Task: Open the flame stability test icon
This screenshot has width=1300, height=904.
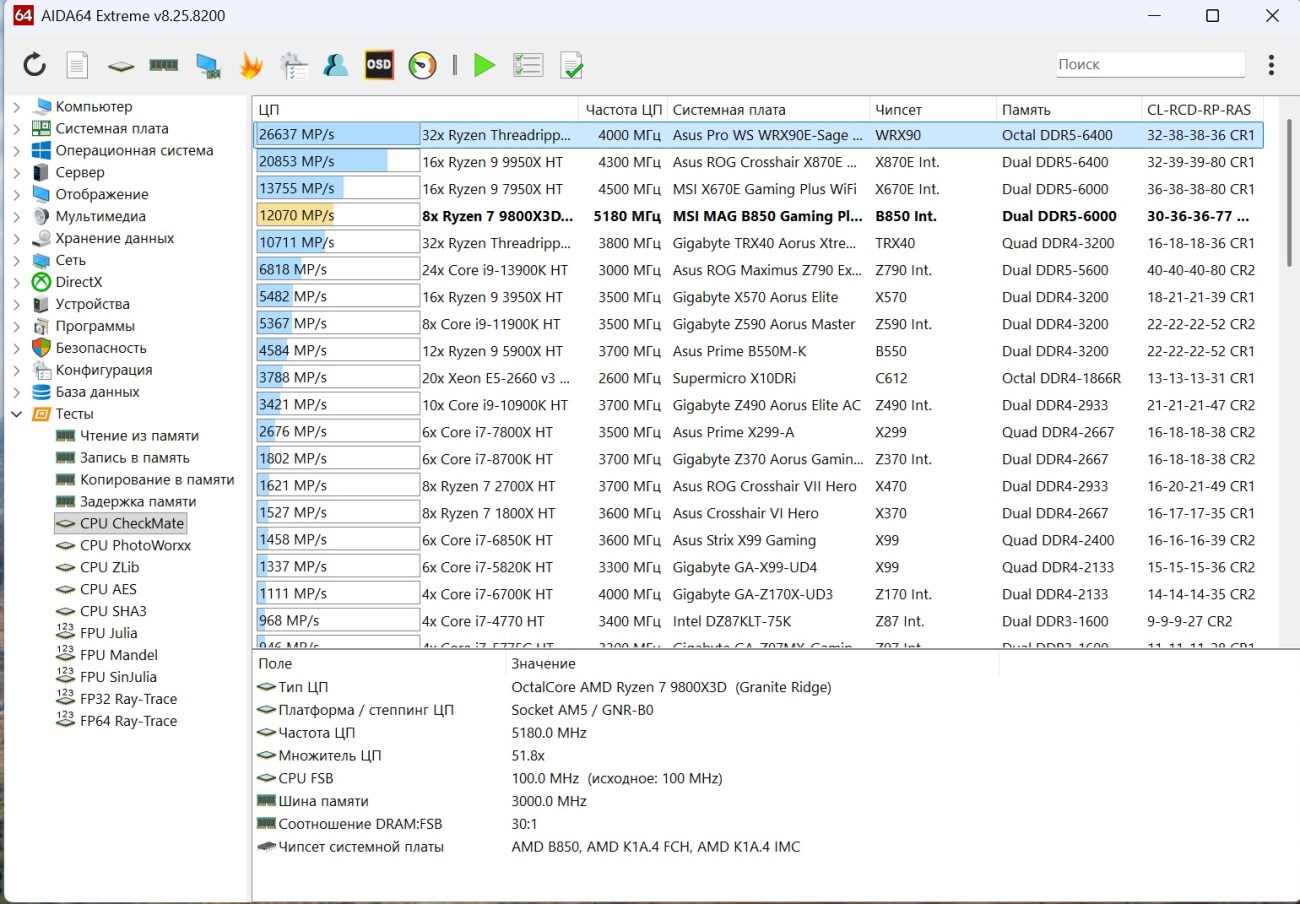Action: 250,66
